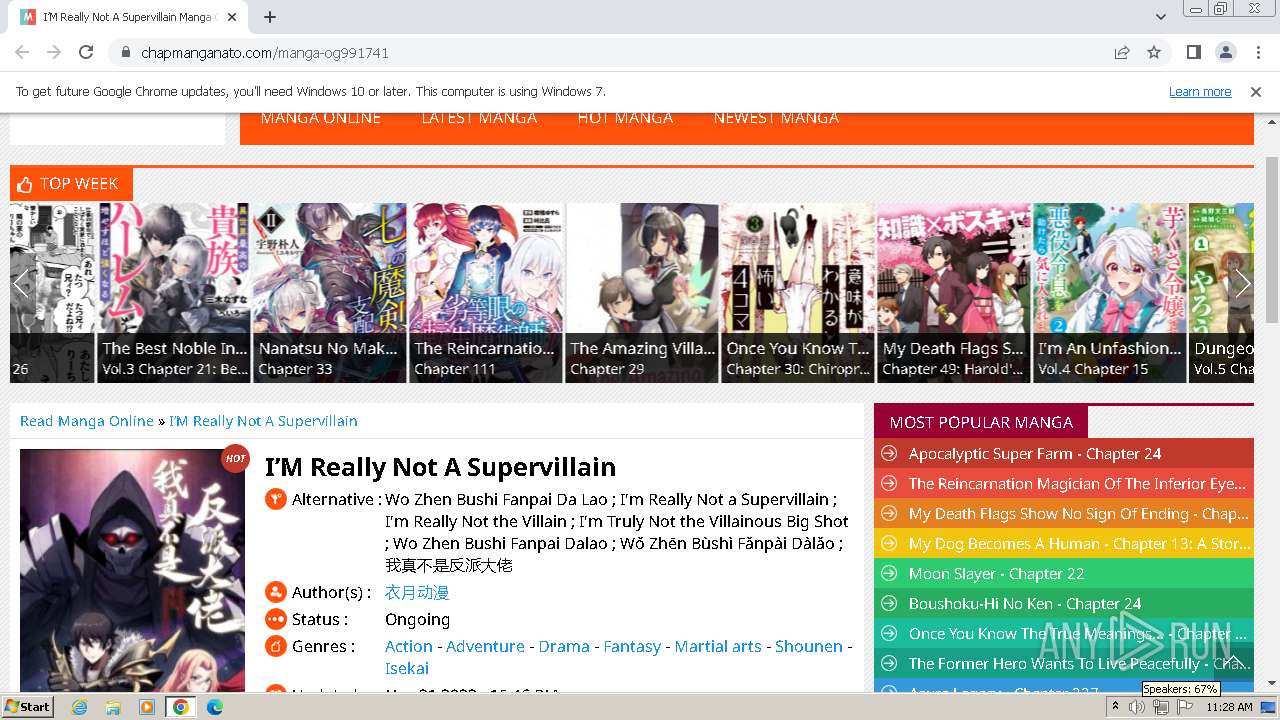Viewport: 1280px width, 720px height.
Task: Open My Dog Becomes A Human - Chapter 13
Action: click(1079, 543)
